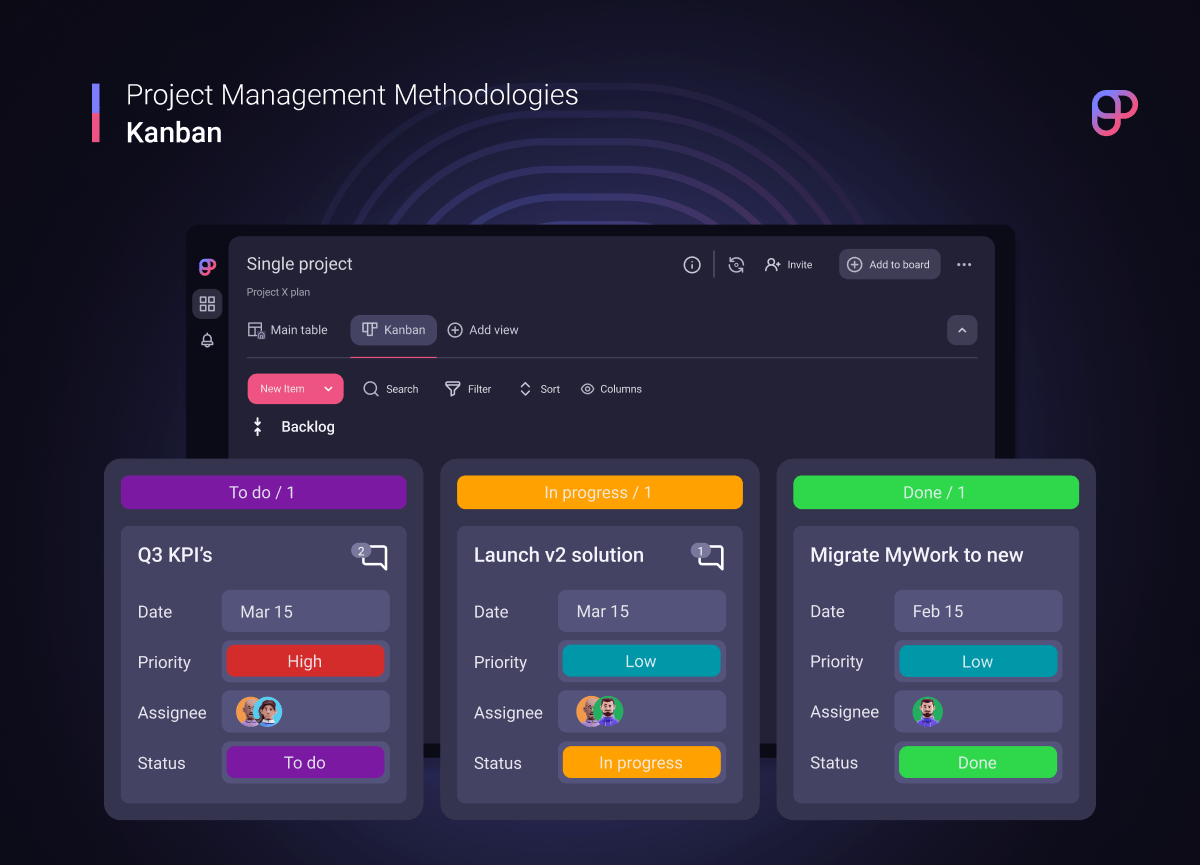Collapse the header with chevron-up button
Image resolution: width=1200 pixels, height=865 pixels.
coord(962,330)
